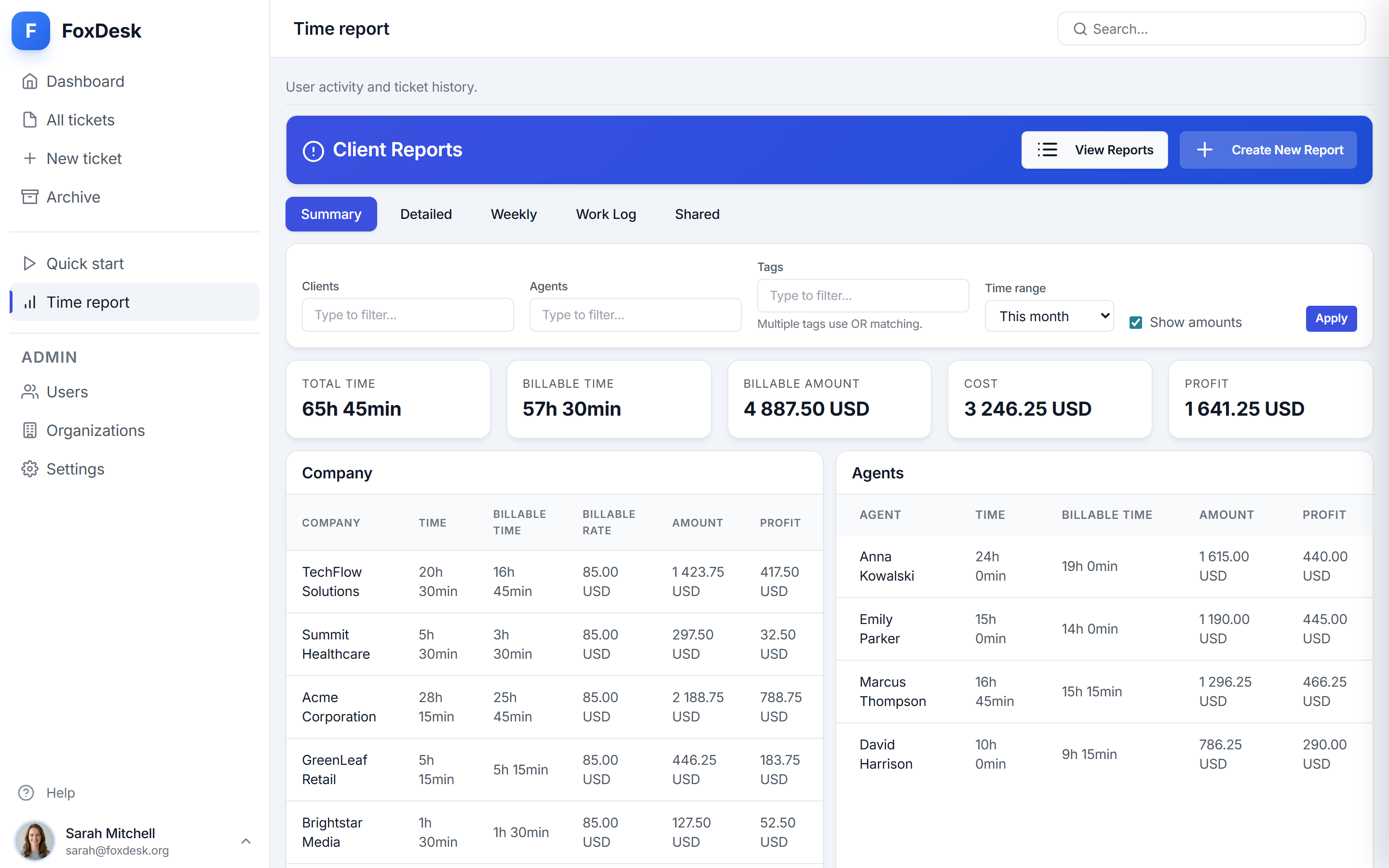
Task: Collapse the Sarah Mitchell profile chevron
Action: click(245, 841)
